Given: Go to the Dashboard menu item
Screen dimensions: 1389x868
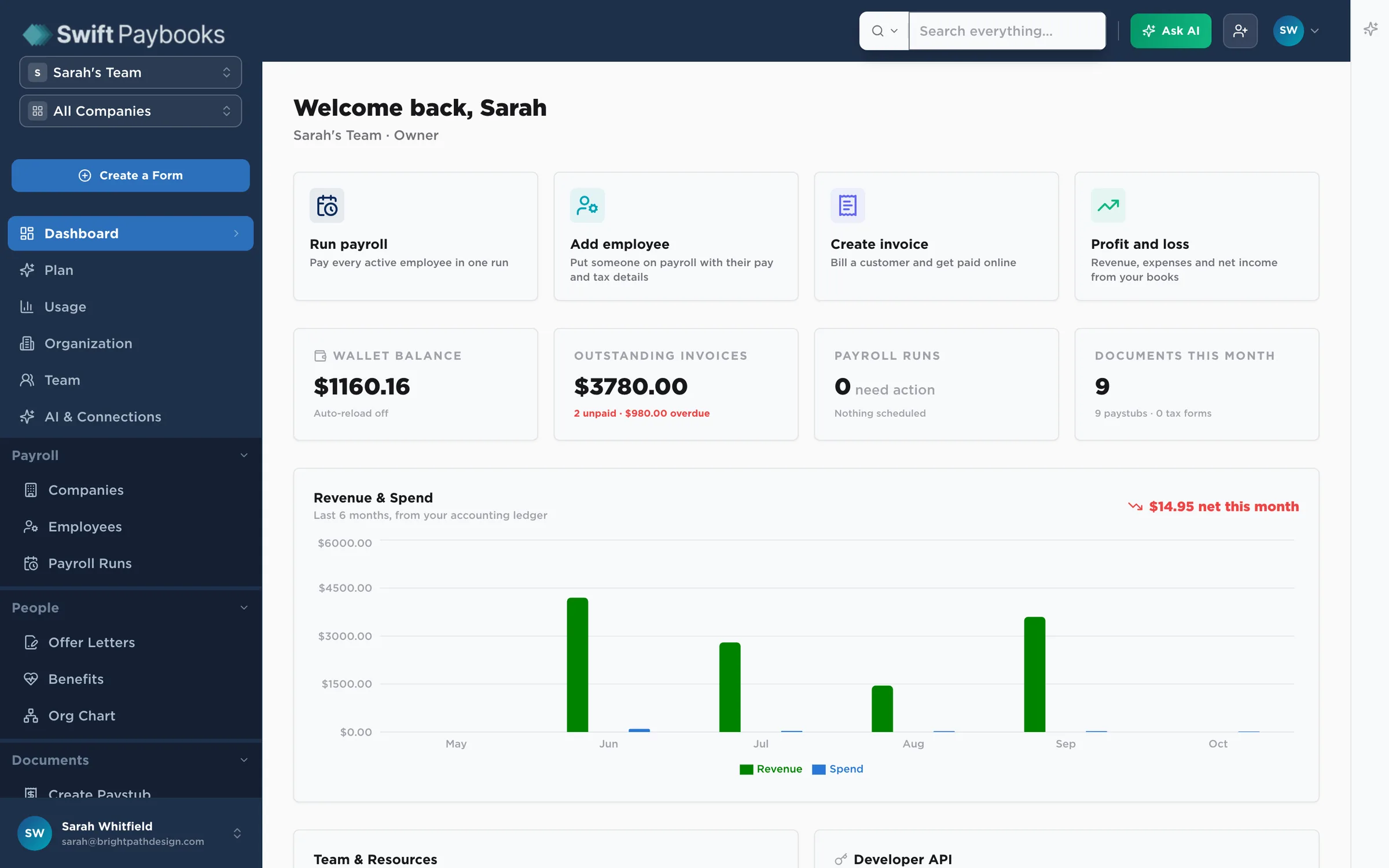Looking at the screenshot, I should [x=131, y=233].
